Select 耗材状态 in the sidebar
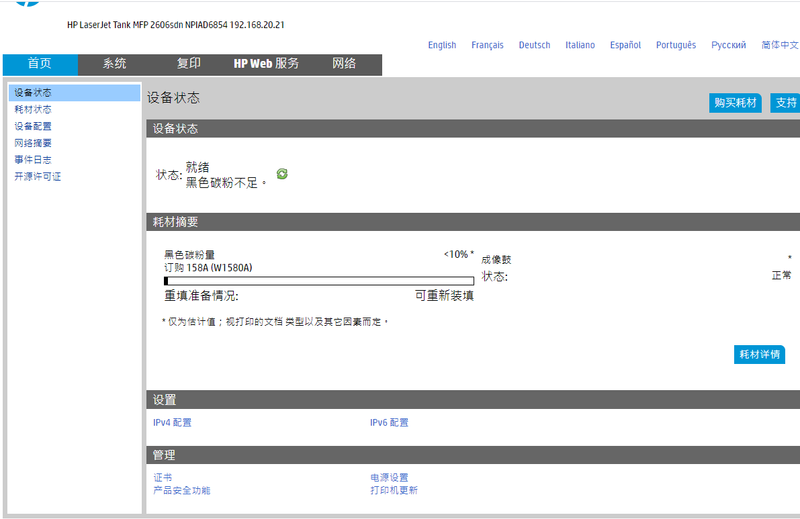The width and height of the screenshot is (800, 519). (33, 110)
